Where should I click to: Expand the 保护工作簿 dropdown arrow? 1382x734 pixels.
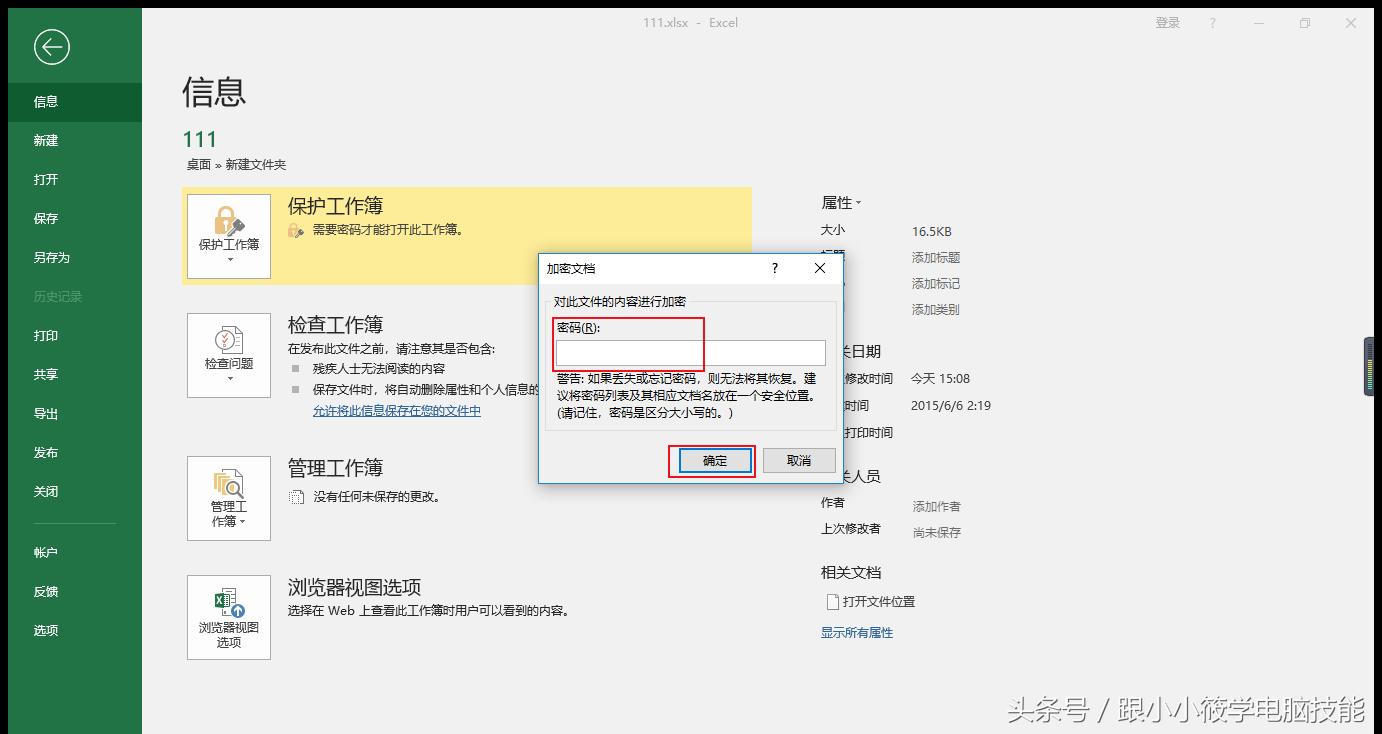tap(228, 258)
